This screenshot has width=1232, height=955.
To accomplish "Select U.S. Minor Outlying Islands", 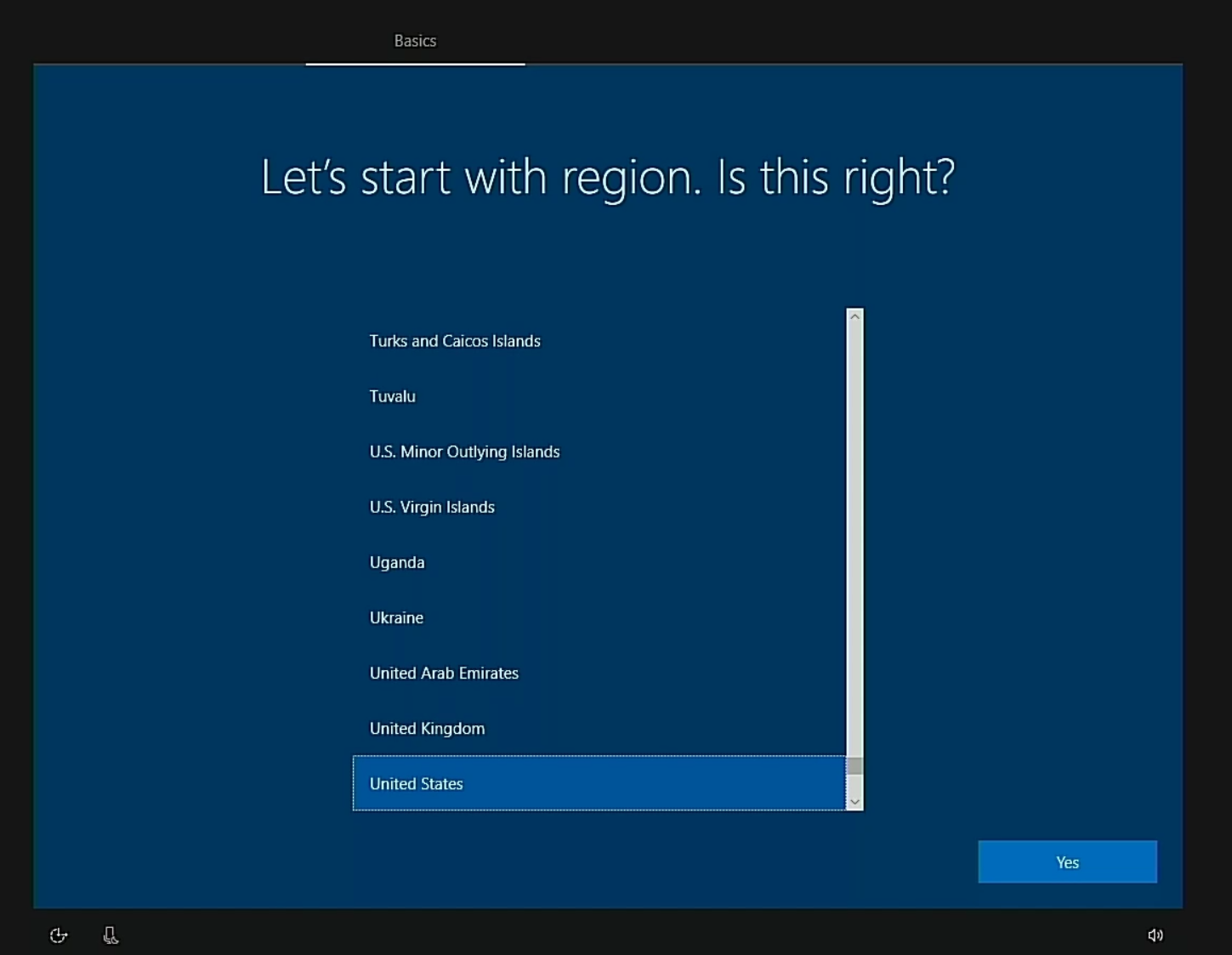I will tap(464, 452).
